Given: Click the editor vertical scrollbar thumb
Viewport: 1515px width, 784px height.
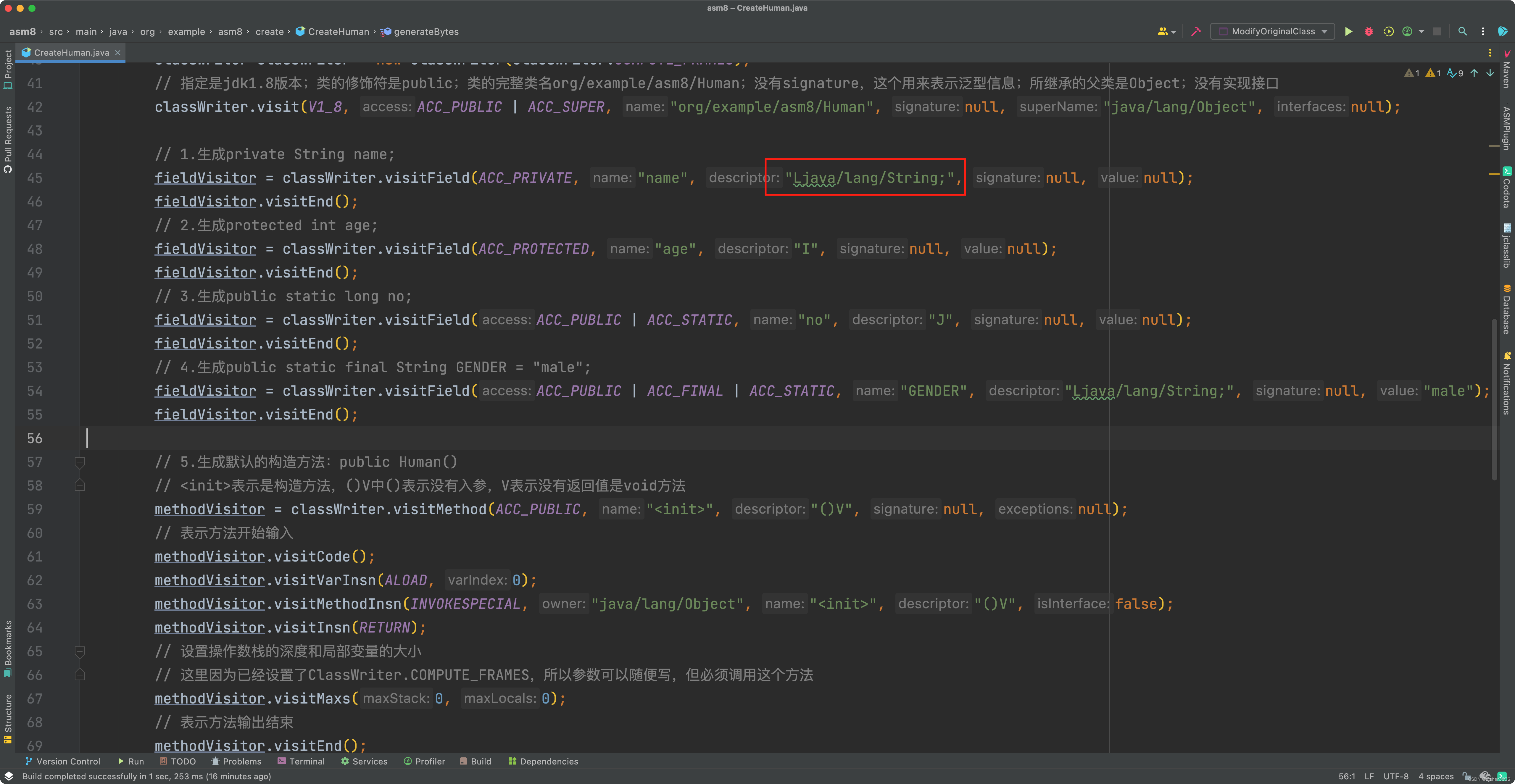Looking at the screenshot, I should [x=1494, y=400].
